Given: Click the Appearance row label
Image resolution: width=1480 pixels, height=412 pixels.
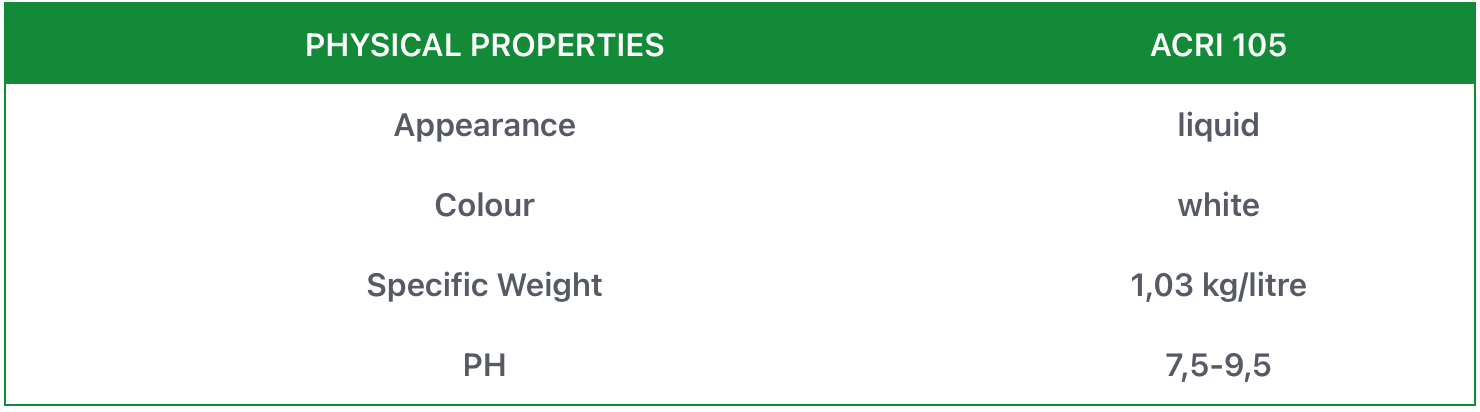Looking at the screenshot, I should 484,125.
